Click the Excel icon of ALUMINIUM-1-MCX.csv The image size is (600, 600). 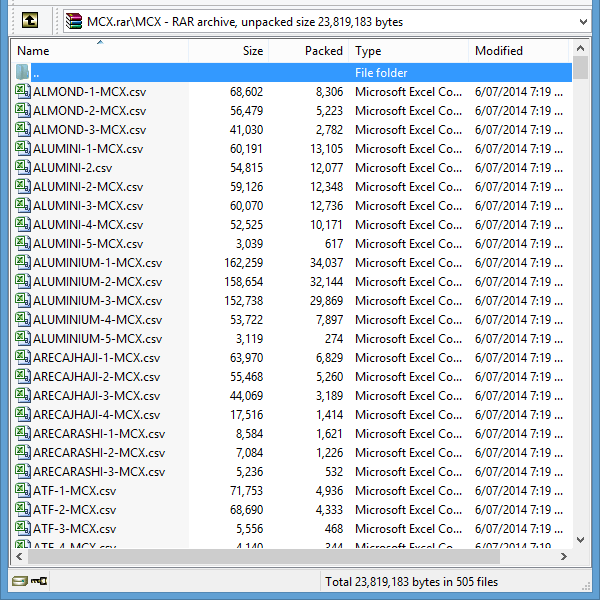(23, 262)
